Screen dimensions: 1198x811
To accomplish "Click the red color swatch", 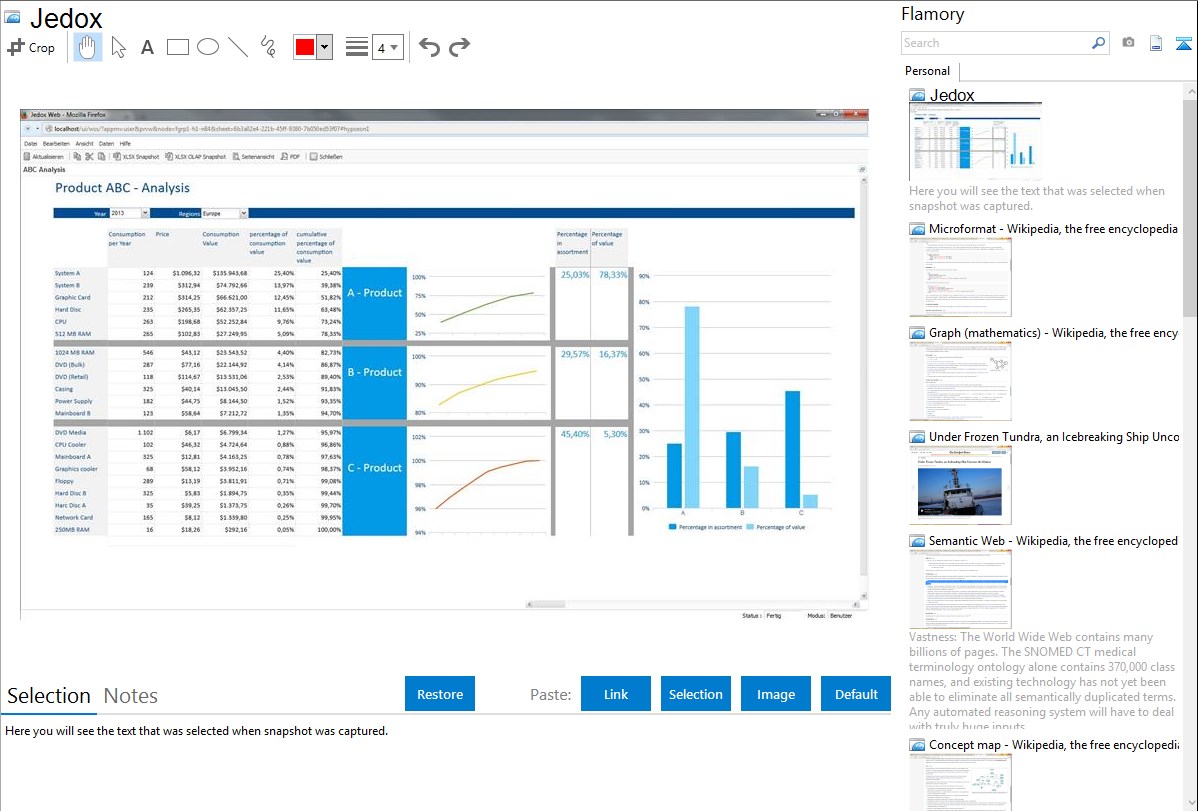I will (x=304, y=47).
